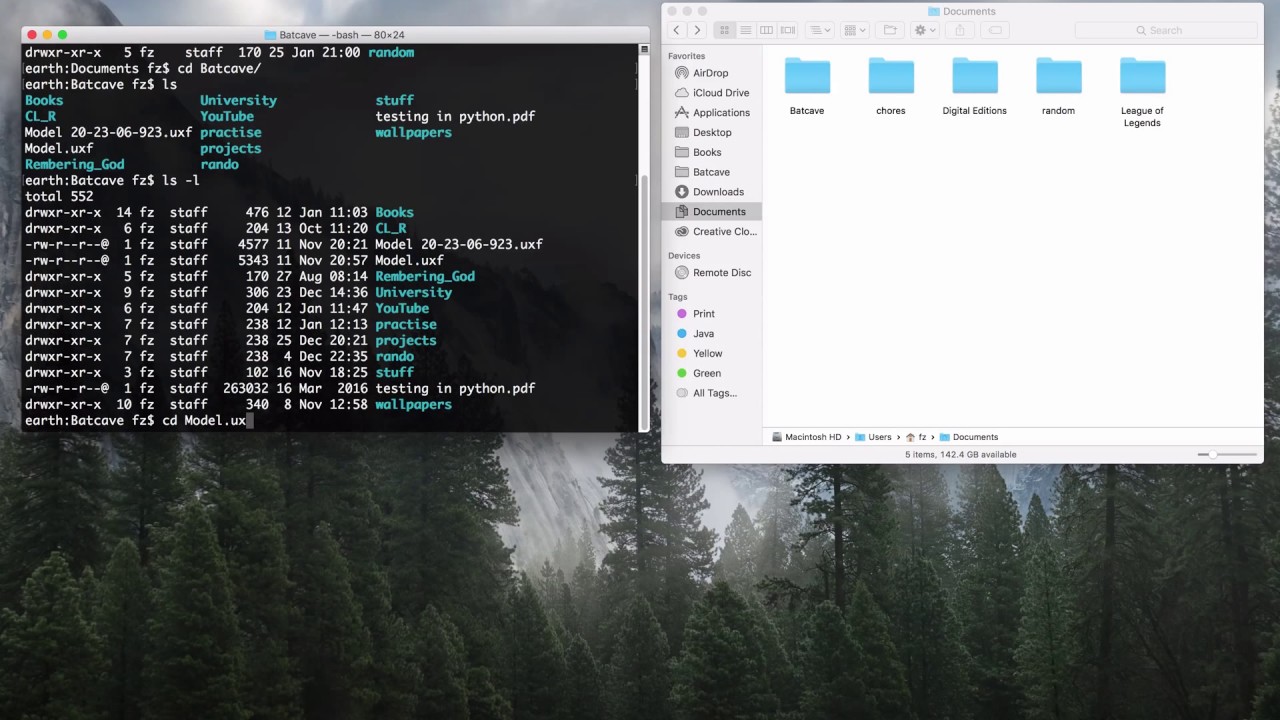Click fz home folder in path bar

coord(916,437)
